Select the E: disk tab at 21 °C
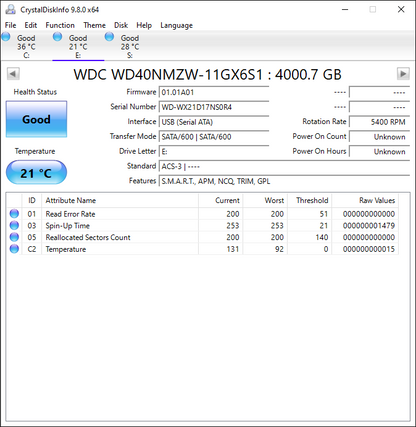This screenshot has height=427, width=416. [78, 46]
